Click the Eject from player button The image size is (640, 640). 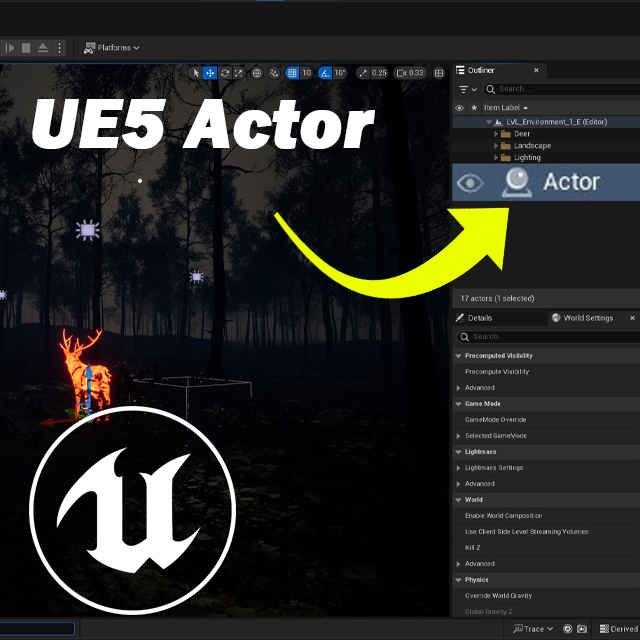pyautogui.click(x=42, y=48)
